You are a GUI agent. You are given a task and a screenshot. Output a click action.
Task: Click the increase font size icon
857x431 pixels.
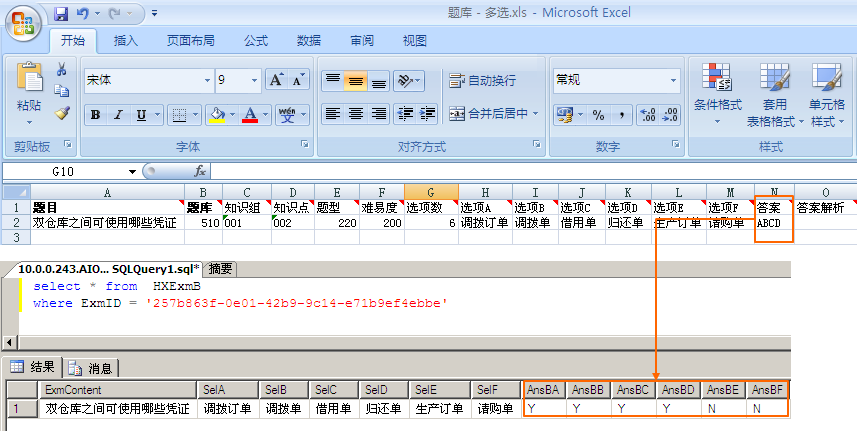pos(276,80)
